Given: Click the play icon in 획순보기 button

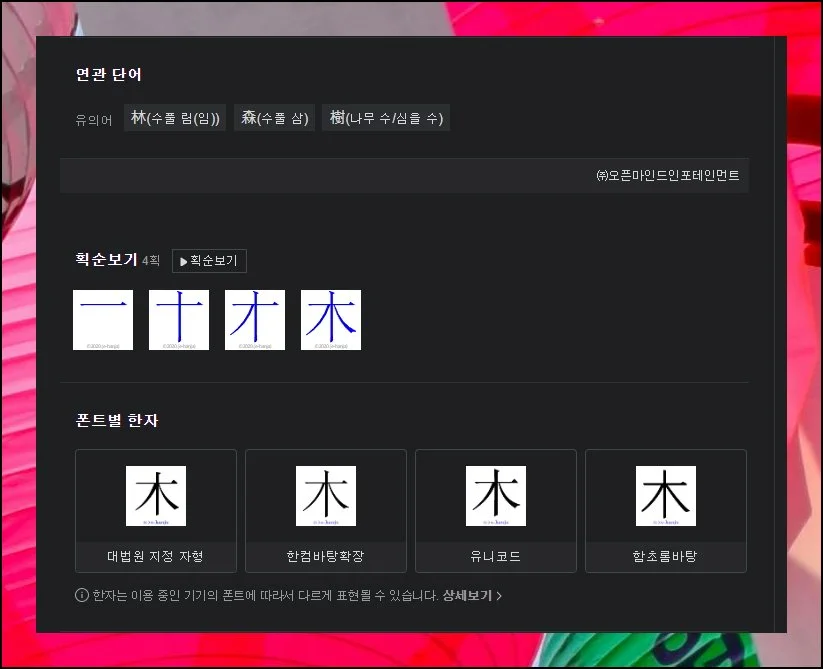Looking at the screenshot, I should pos(183,261).
